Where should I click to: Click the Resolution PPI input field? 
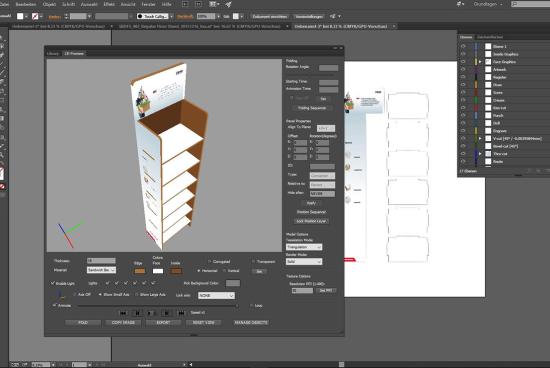(302, 290)
